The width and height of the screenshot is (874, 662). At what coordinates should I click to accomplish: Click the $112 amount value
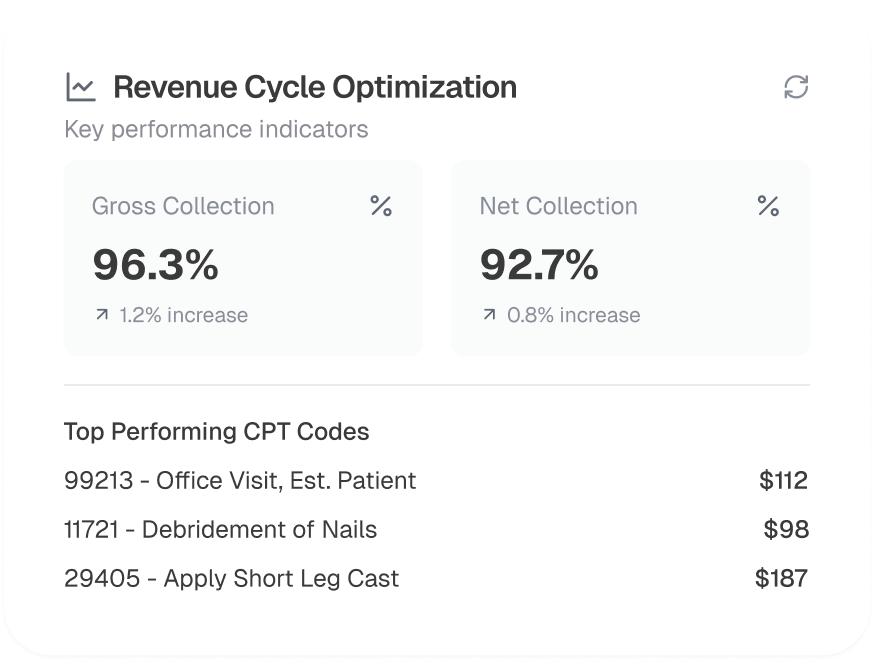pos(783,480)
